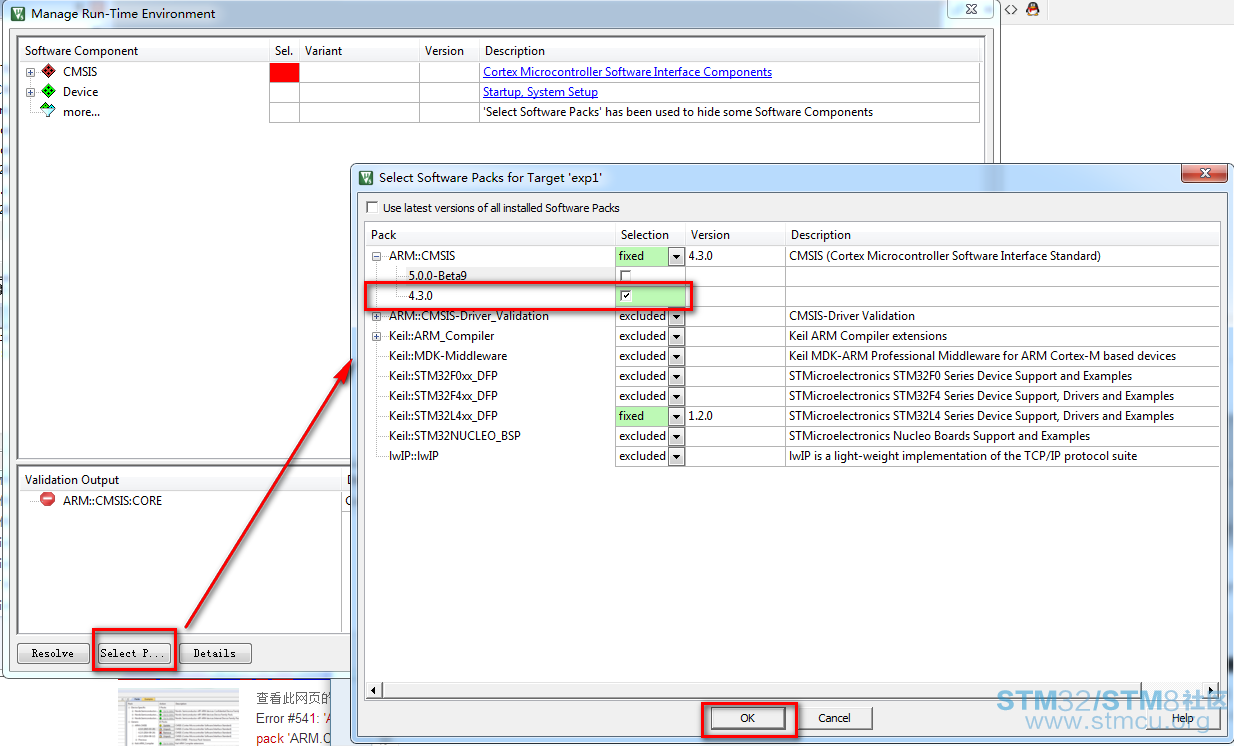Open ARM::CMSIS-Driver_Validation selection dropdown

[677, 316]
